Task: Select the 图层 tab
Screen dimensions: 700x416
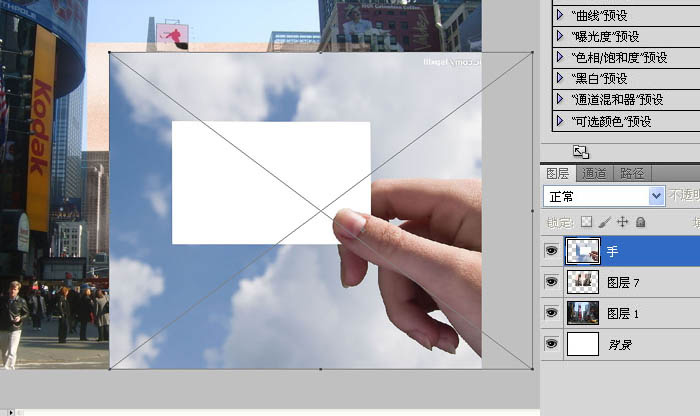Action: click(x=558, y=173)
